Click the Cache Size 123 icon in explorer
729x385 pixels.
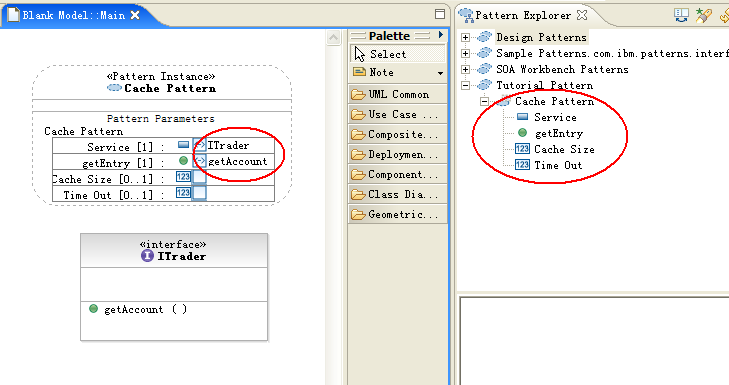(522, 149)
